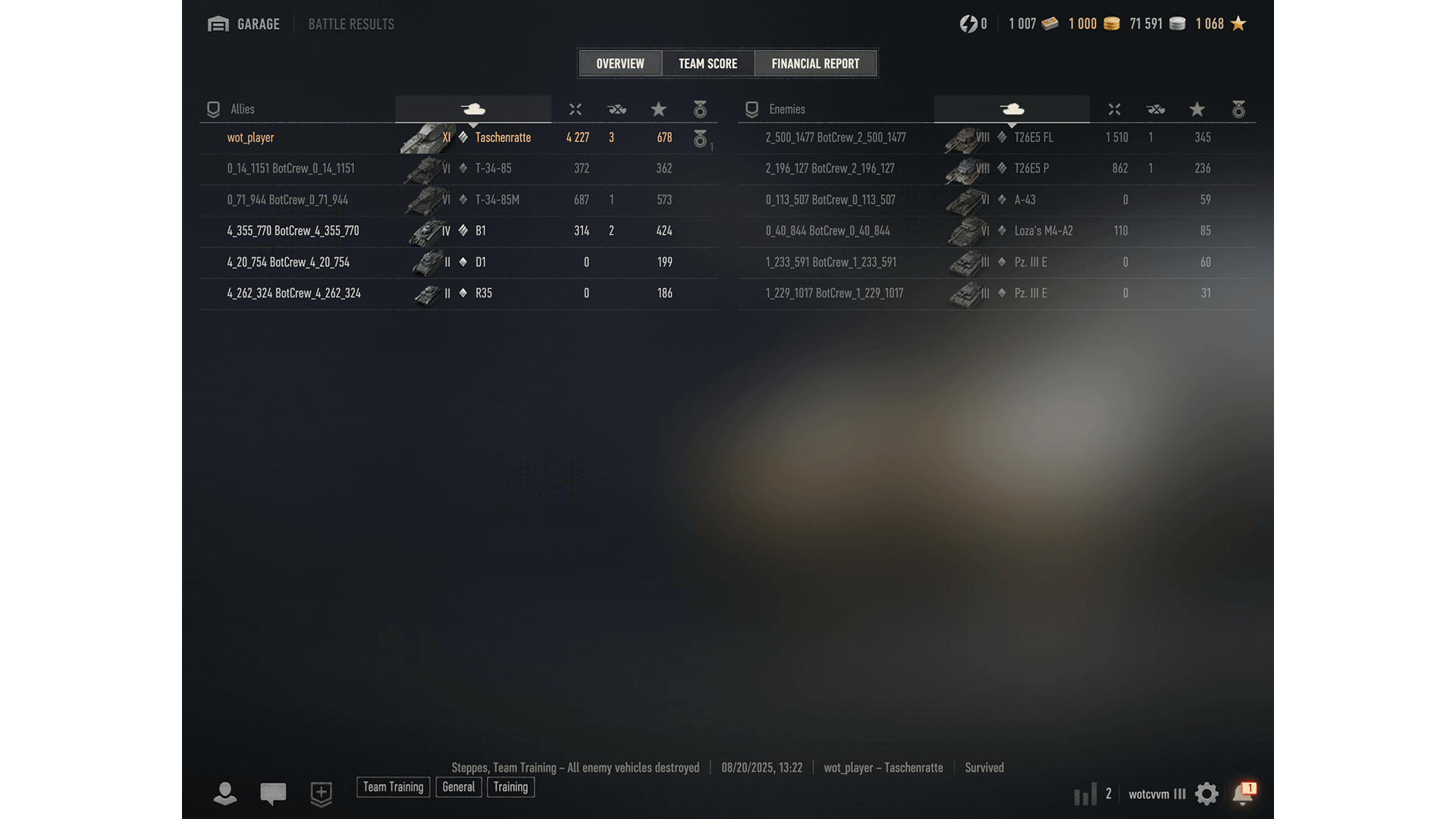This screenshot has width=1456, height=819.
Task: Expand the Allies vehicle sort column
Action: 473,109
